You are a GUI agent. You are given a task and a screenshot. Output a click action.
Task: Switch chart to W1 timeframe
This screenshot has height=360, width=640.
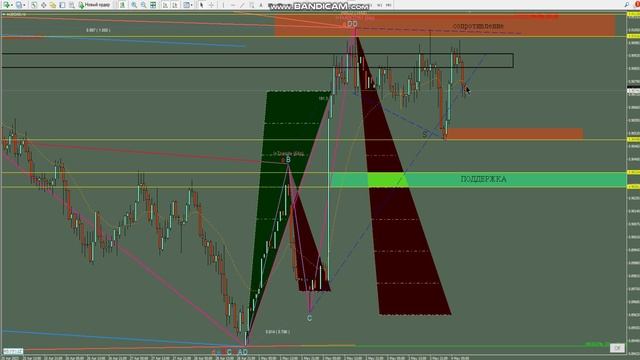pos(380,5)
